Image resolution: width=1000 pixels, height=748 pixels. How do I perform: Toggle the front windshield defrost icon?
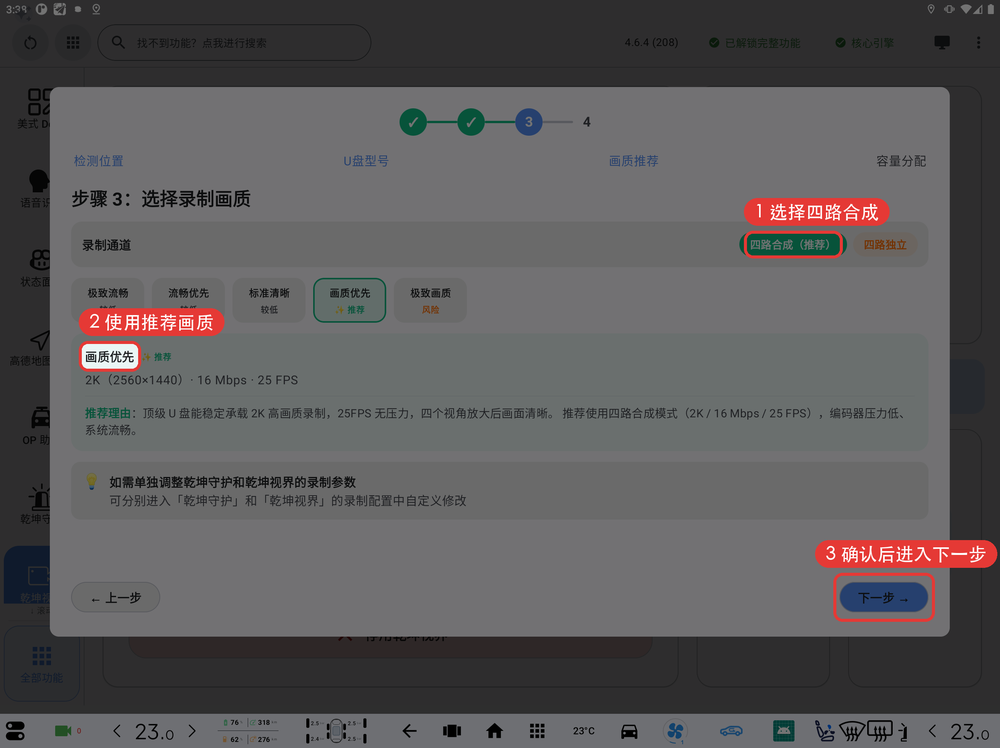click(852, 731)
